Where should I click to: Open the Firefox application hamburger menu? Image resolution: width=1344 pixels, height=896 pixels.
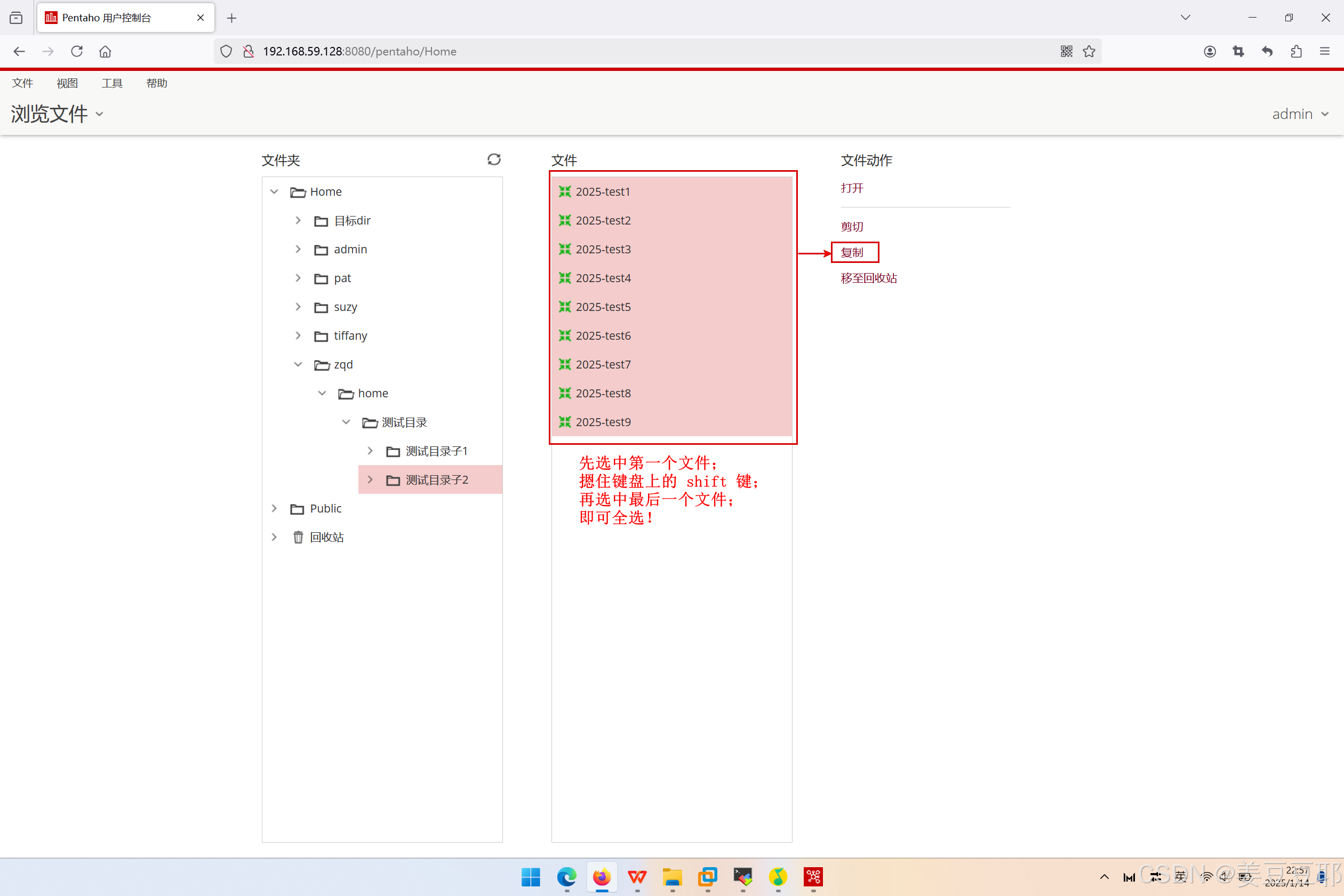pos(1325,51)
